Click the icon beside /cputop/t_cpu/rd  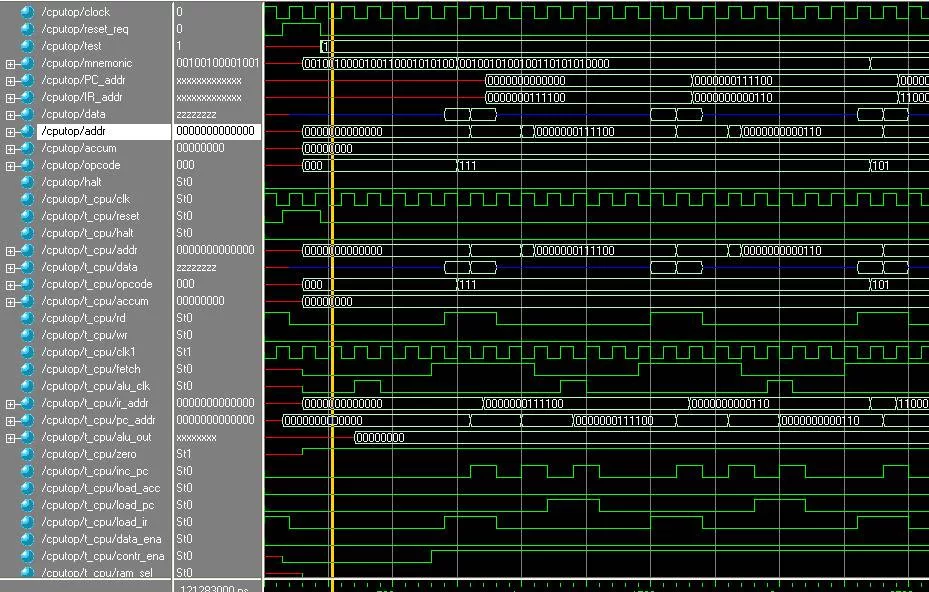[27, 318]
